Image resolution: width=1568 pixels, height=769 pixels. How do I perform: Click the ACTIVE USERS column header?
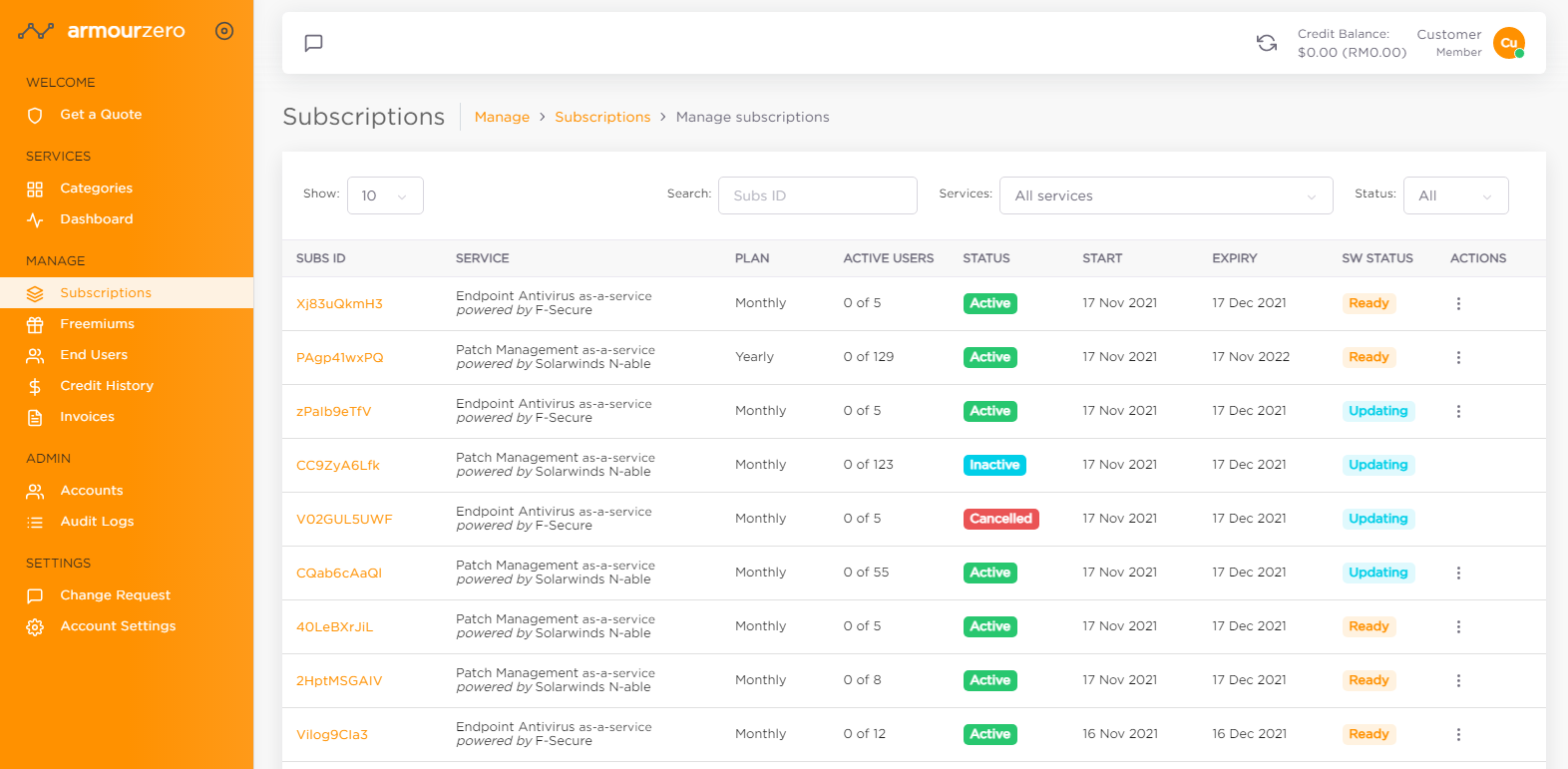coord(889,258)
